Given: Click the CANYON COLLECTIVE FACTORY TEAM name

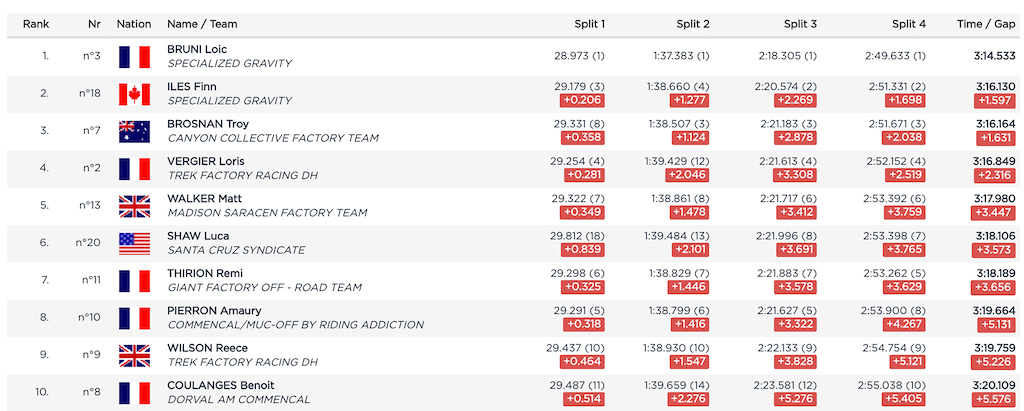Looking at the screenshot, I should [273, 139].
